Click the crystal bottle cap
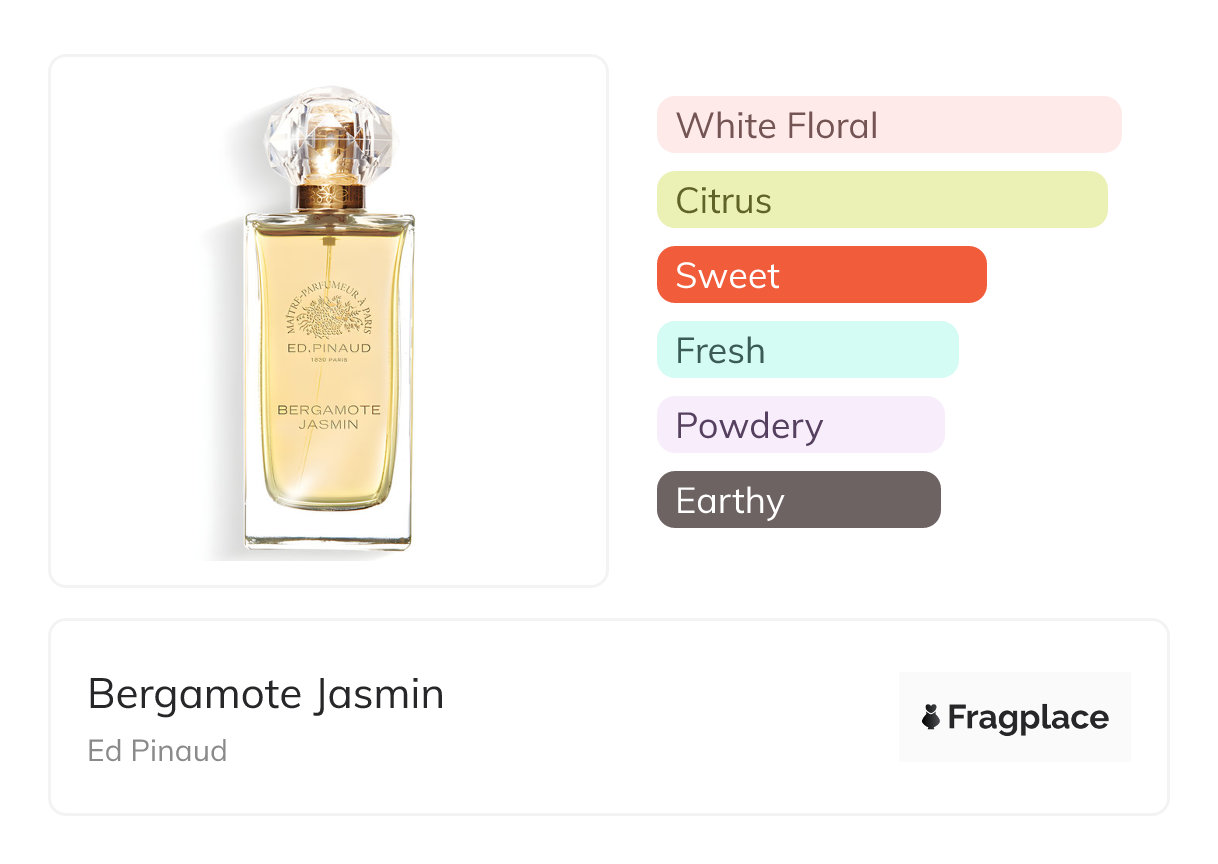 (329, 135)
